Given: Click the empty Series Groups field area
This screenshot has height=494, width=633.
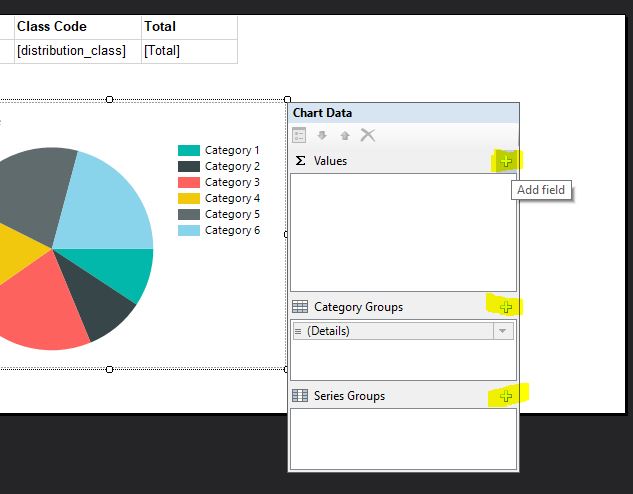Looking at the screenshot, I should pos(403,437).
